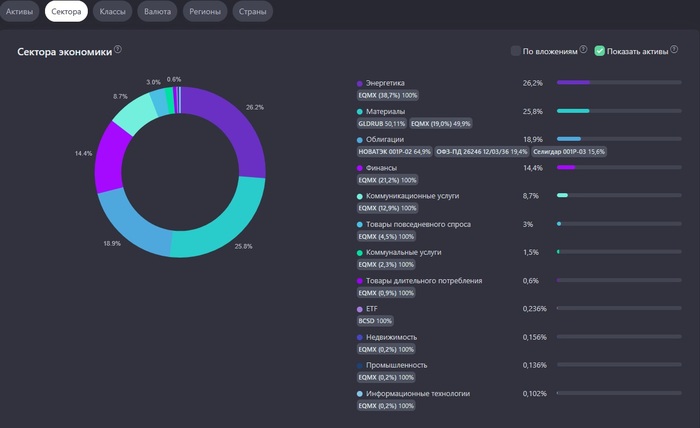
Task: Uncheck the Показать активы checkbox
Action: point(600,50)
